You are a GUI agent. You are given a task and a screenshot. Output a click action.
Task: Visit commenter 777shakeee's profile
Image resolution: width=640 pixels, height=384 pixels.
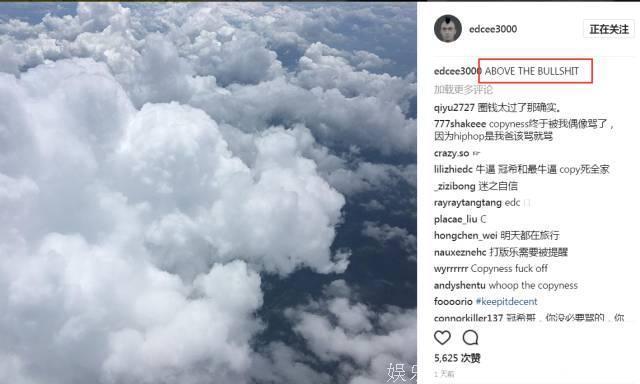coord(460,124)
